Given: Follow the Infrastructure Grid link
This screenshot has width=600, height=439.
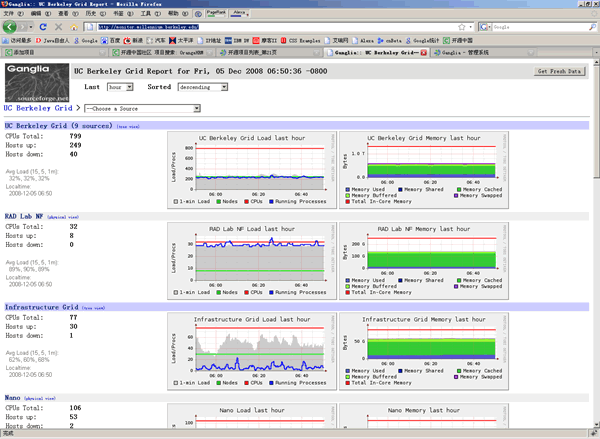Looking at the screenshot, I should coord(41,307).
